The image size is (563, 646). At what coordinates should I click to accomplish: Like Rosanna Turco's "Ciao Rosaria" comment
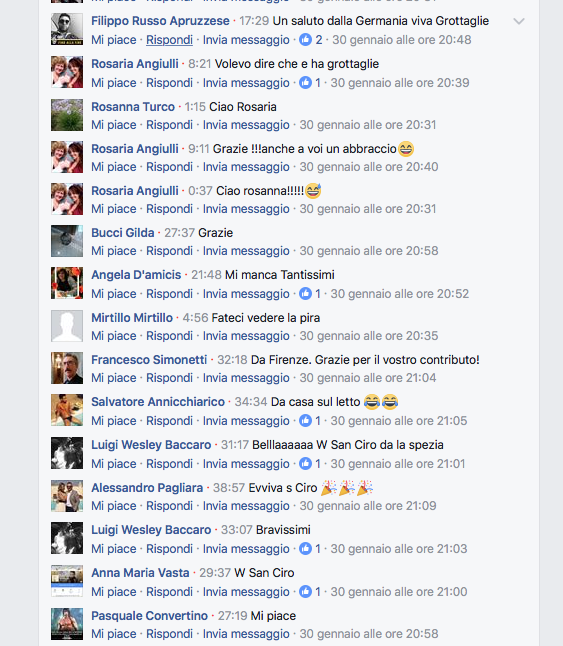click(x=114, y=124)
